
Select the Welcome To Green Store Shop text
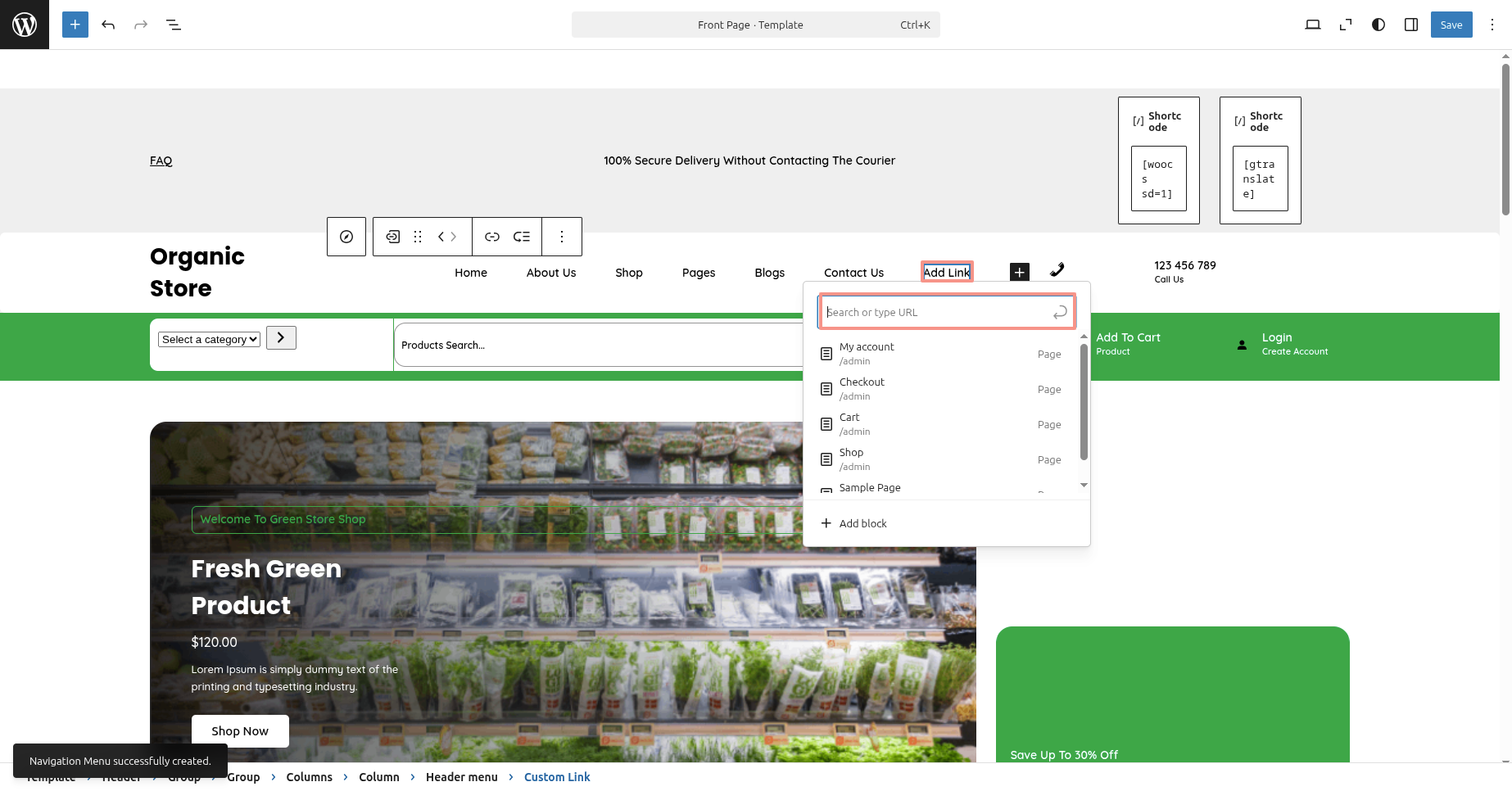[x=283, y=519]
